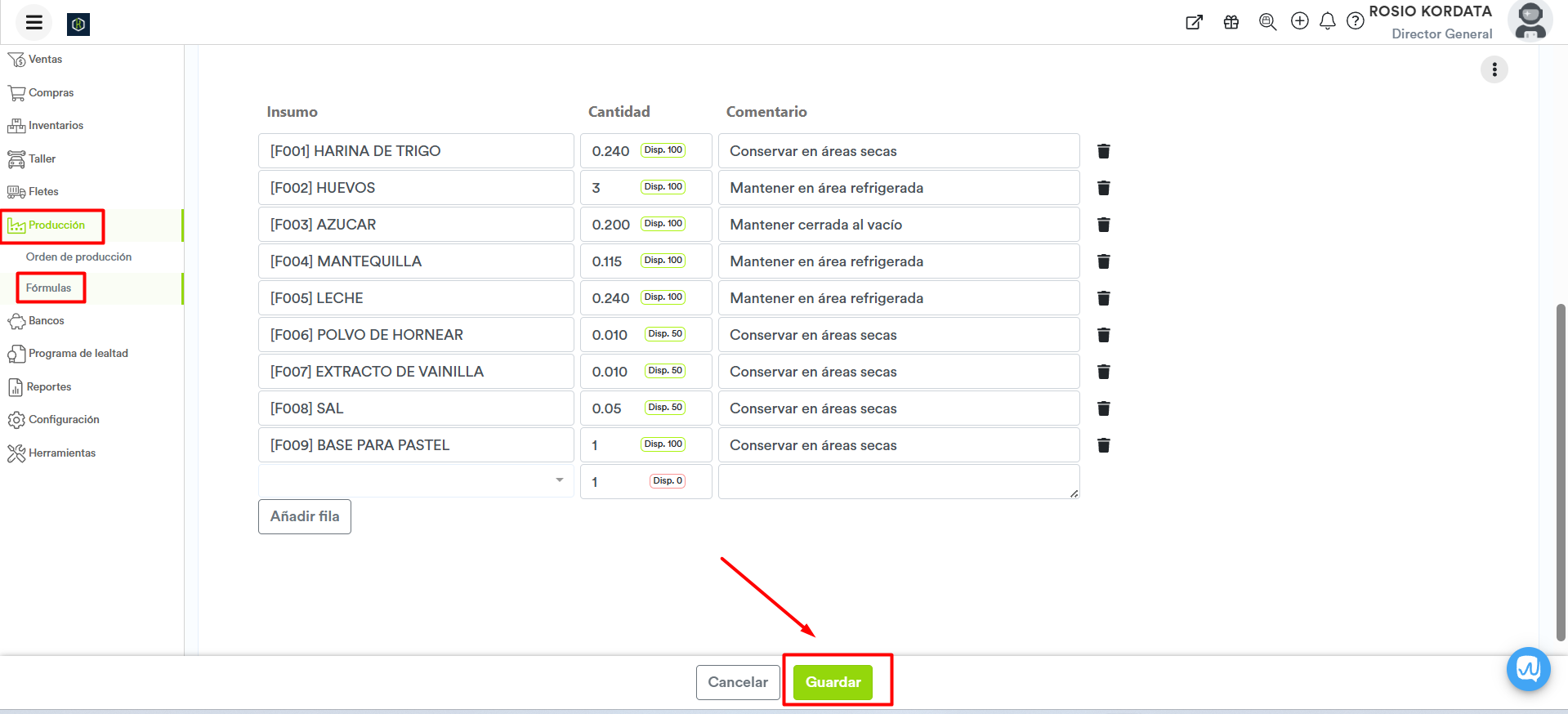Go to Fórmulas in the sidebar
The width and height of the screenshot is (1568, 714).
[49, 288]
